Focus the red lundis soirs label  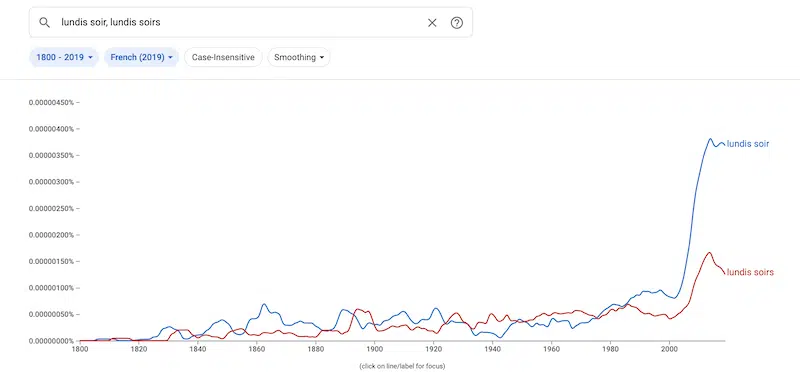click(750, 272)
